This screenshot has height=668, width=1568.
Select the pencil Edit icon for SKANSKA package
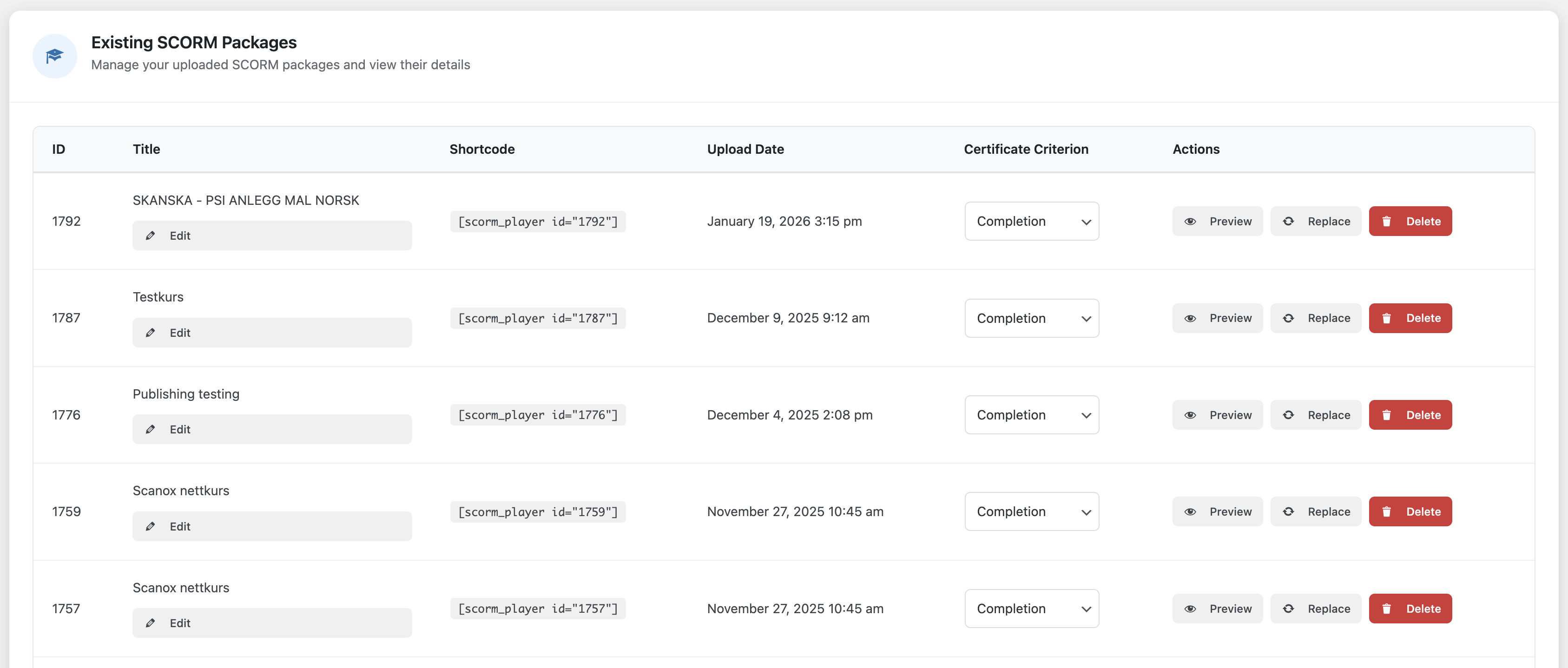(x=152, y=236)
